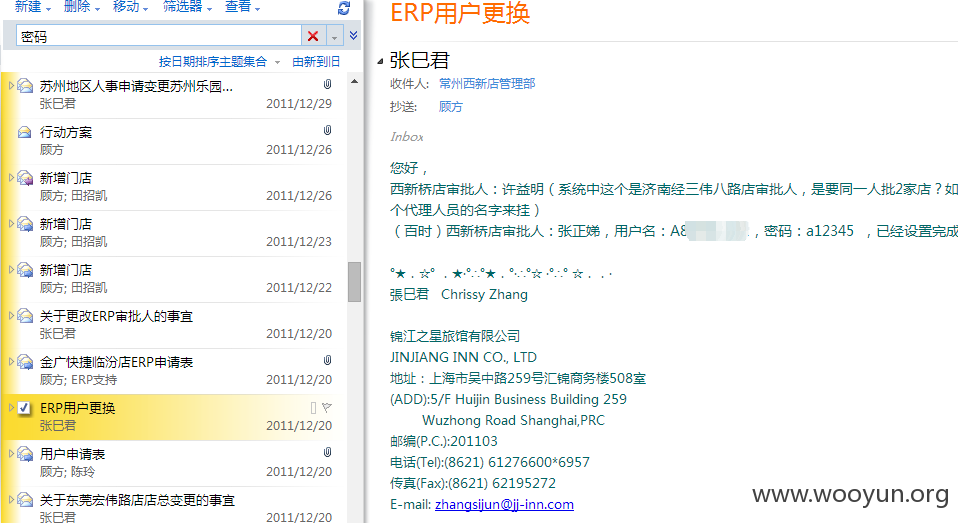958x523 pixels.
Task: Click message list scrollbar up arrow
Action: pyautogui.click(x=354, y=81)
